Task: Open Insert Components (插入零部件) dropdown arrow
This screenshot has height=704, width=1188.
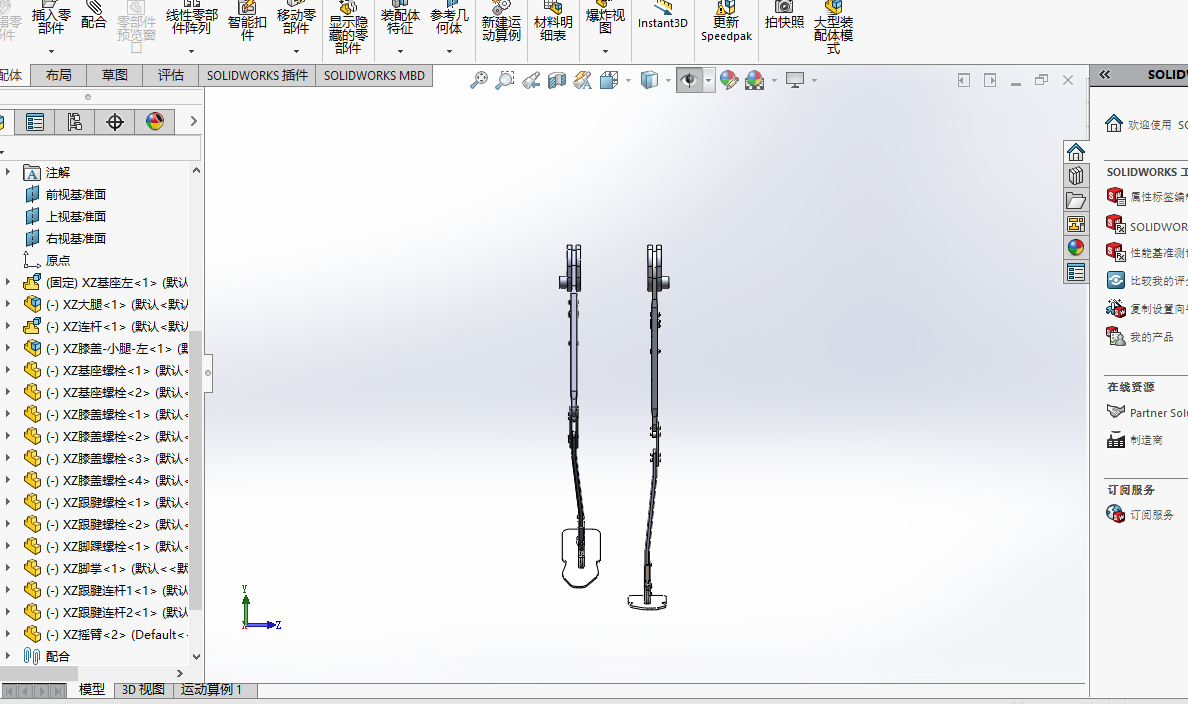Action: 52,52
